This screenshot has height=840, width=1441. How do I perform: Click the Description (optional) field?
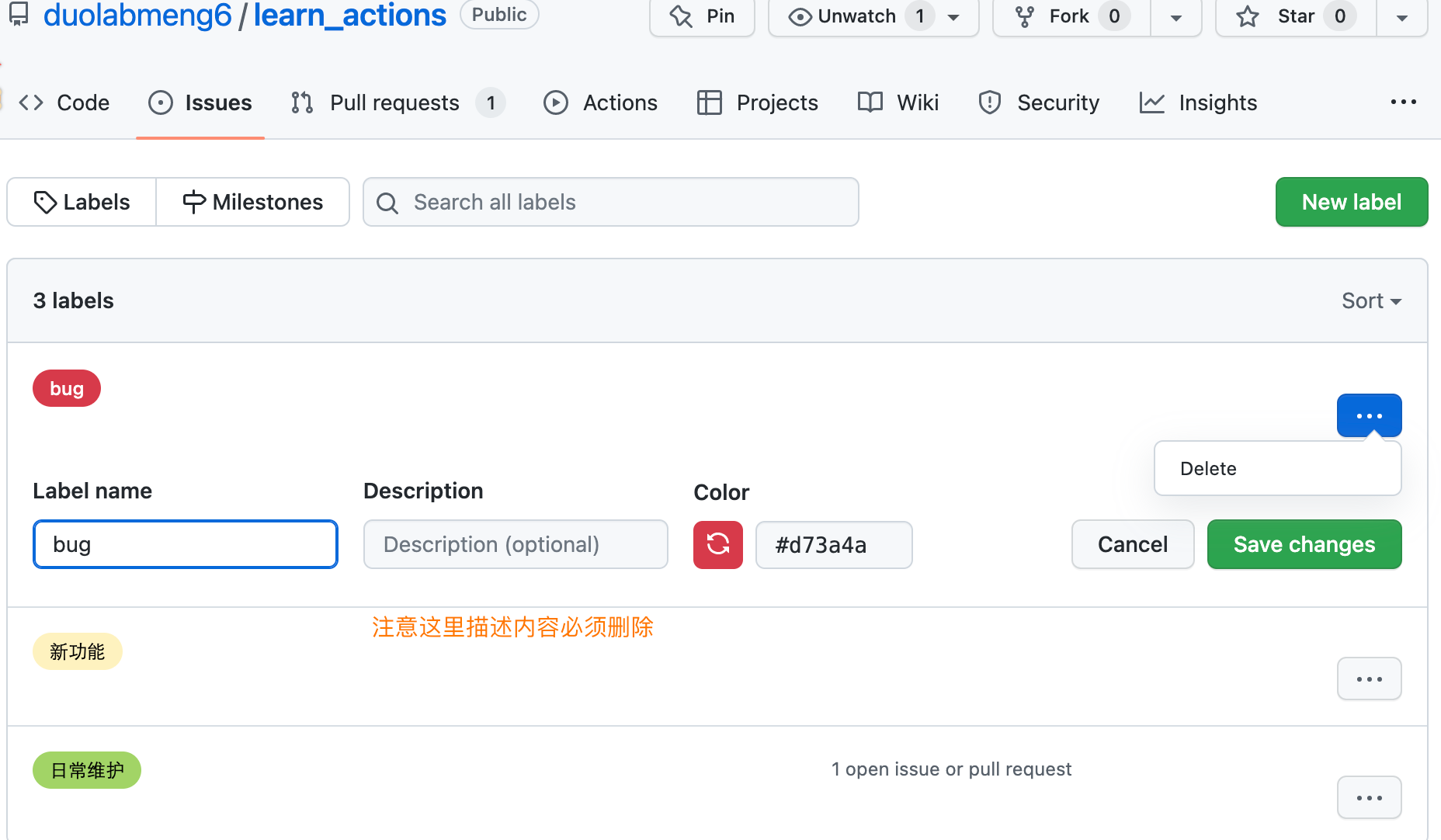[516, 544]
